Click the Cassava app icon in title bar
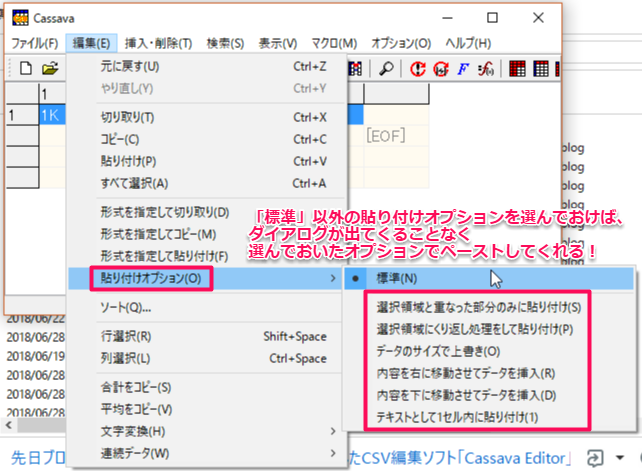 point(20,18)
